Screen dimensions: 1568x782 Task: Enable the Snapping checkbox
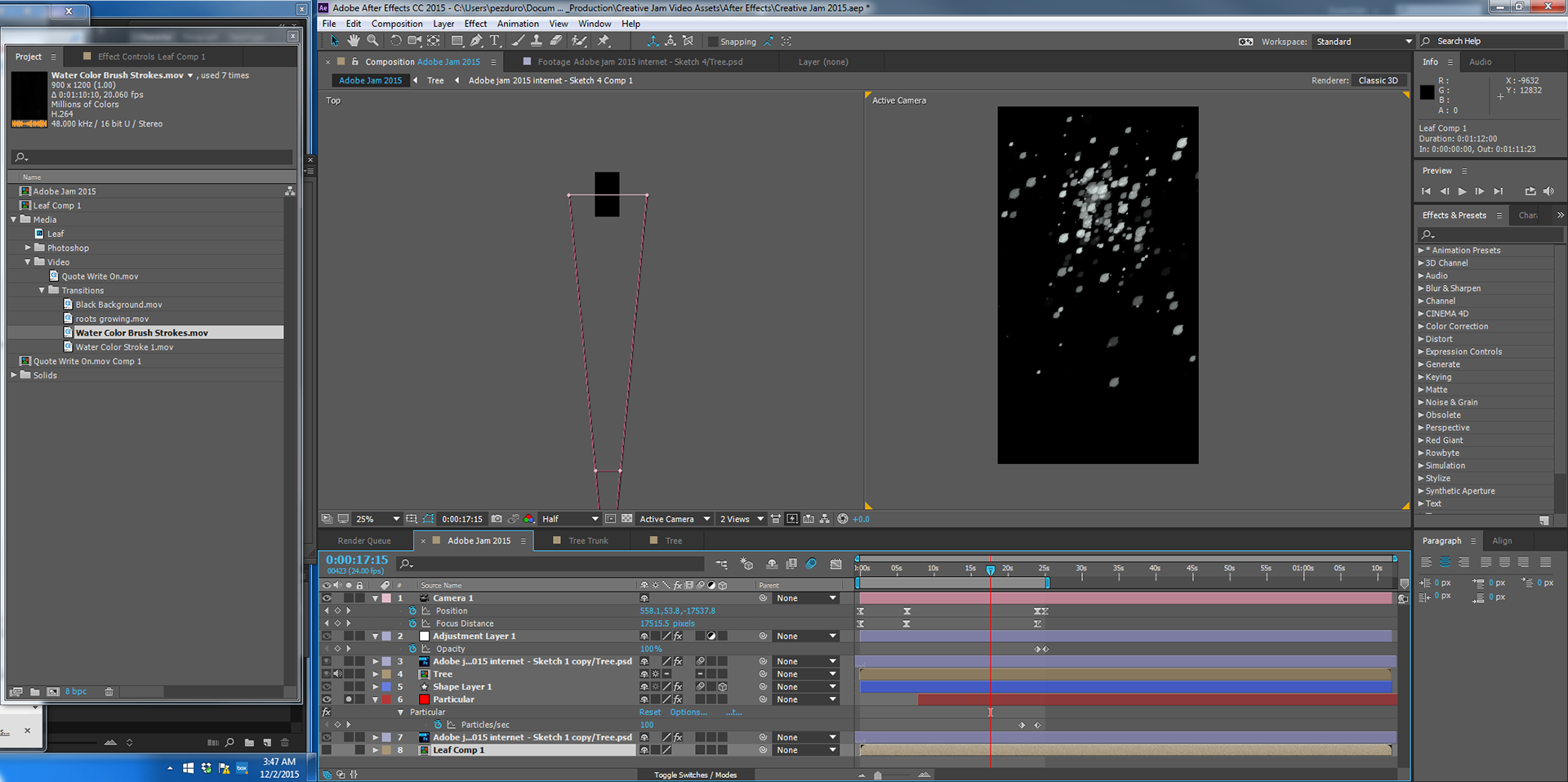point(713,42)
